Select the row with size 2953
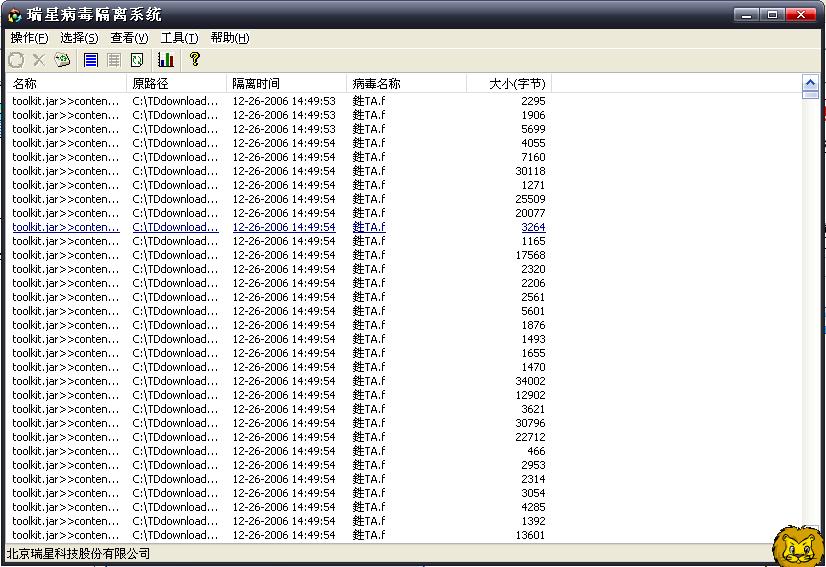This screenshot has width=826, height=567. tap(279, 465)
